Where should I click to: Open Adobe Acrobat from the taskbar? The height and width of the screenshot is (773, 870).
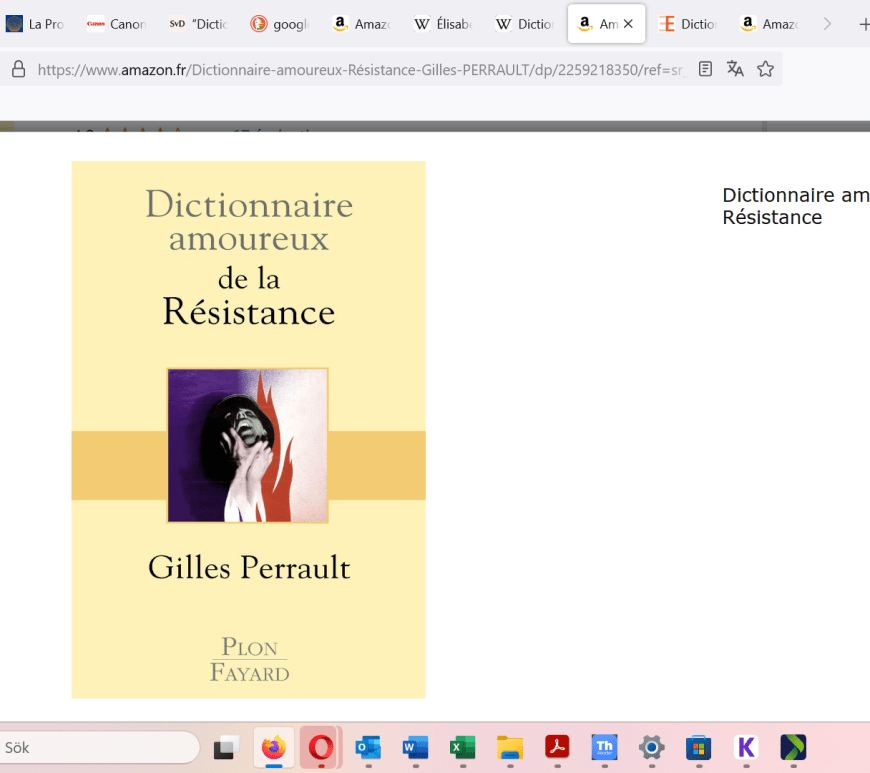tap(557, 747)
